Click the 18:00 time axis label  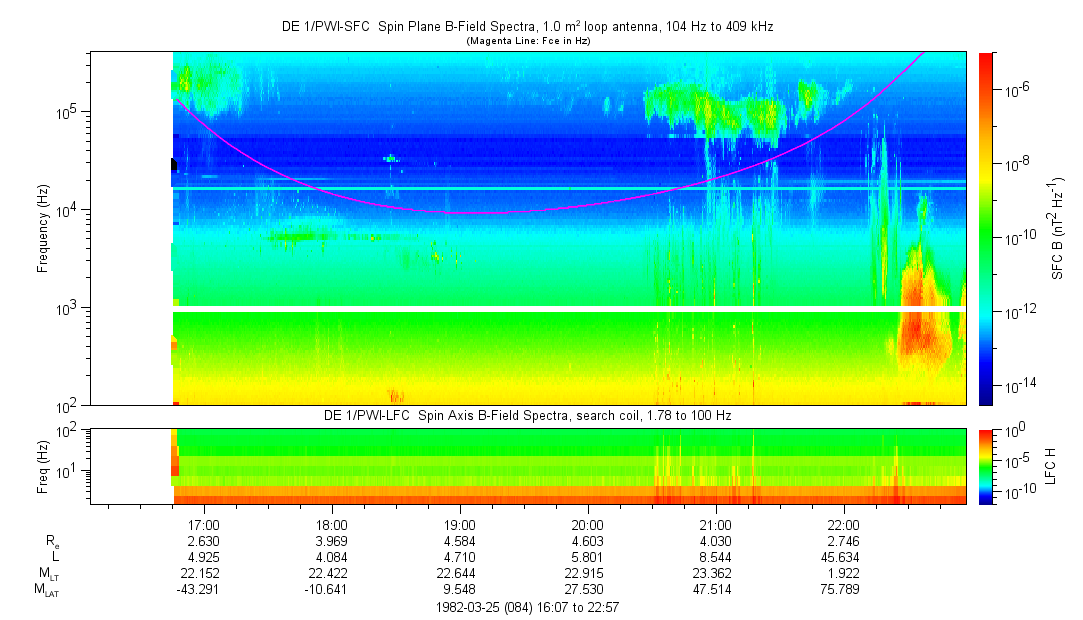coord(332,525)
